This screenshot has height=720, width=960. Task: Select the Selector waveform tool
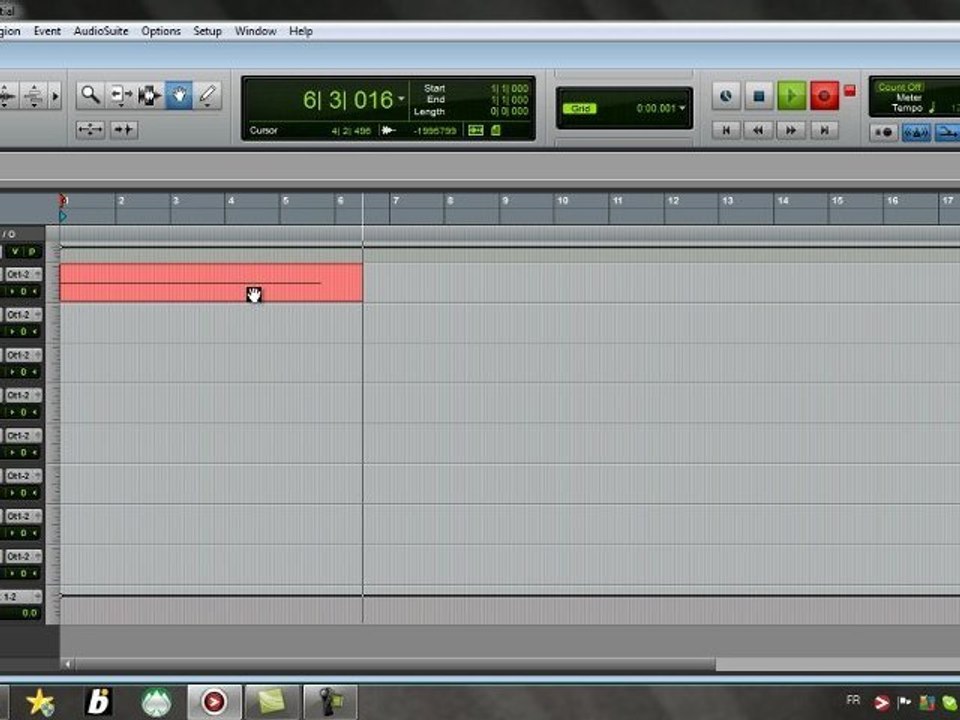(149, 96)
